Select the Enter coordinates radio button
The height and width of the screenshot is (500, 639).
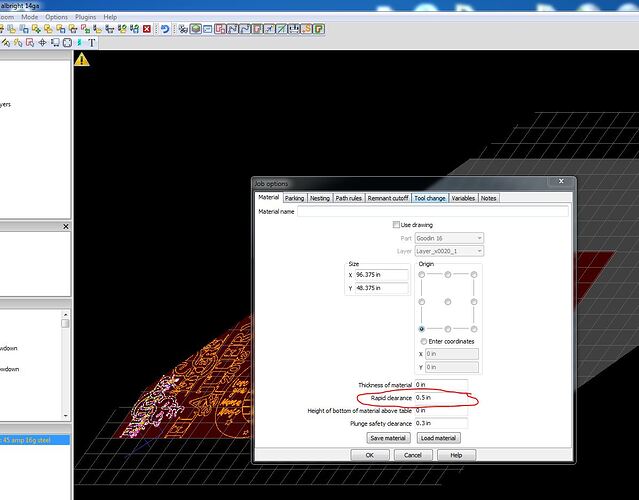click(x=424, y=341)
